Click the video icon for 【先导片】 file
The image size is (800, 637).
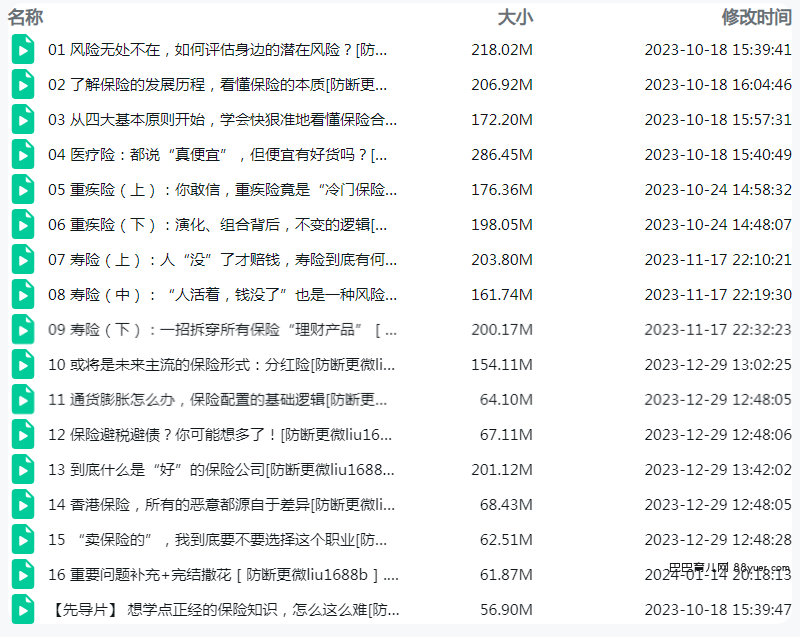click(x=22, y=609)
